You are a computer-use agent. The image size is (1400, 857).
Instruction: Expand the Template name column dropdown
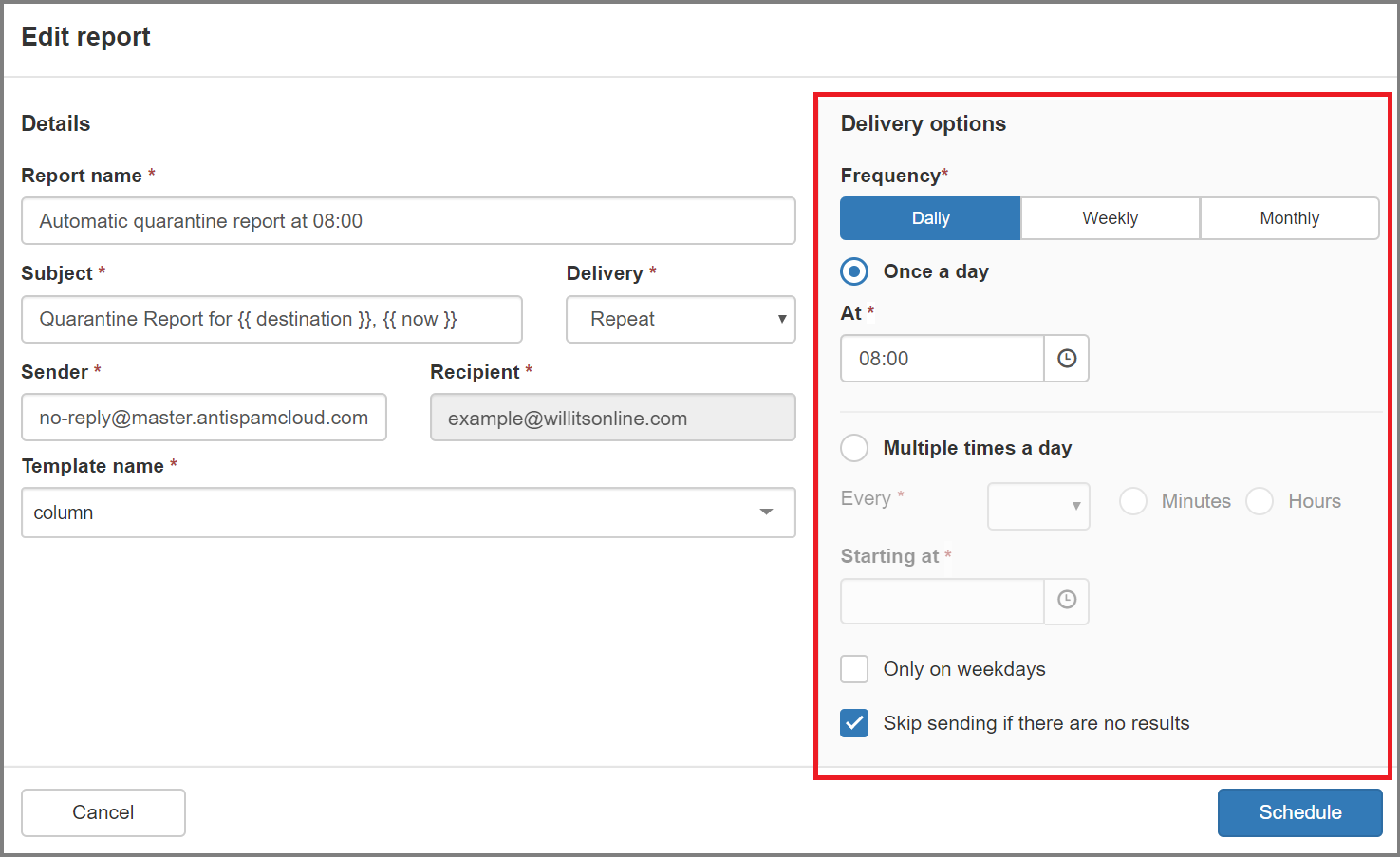[408, 512]
